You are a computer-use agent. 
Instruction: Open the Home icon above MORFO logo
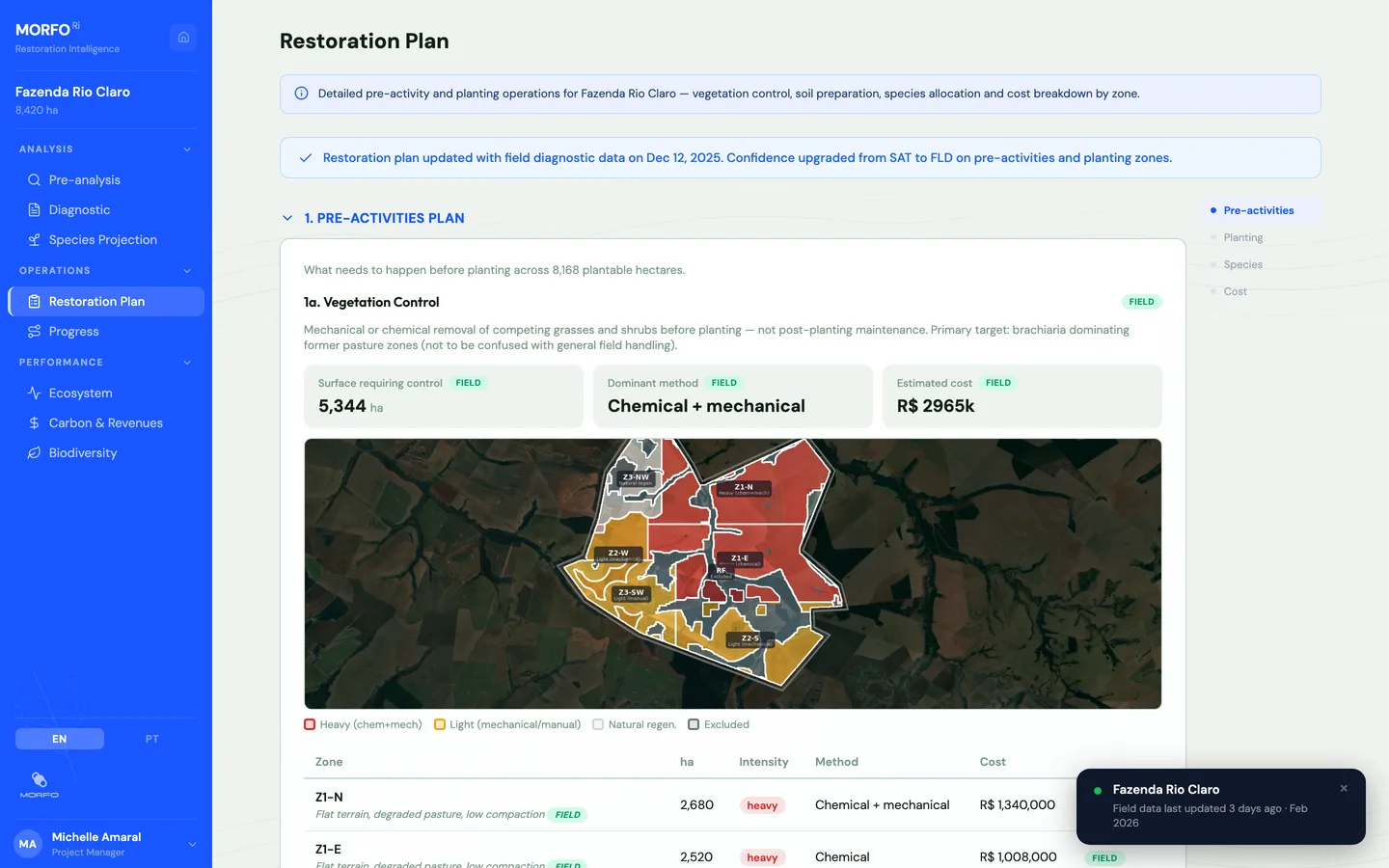[x=183, y=36]
